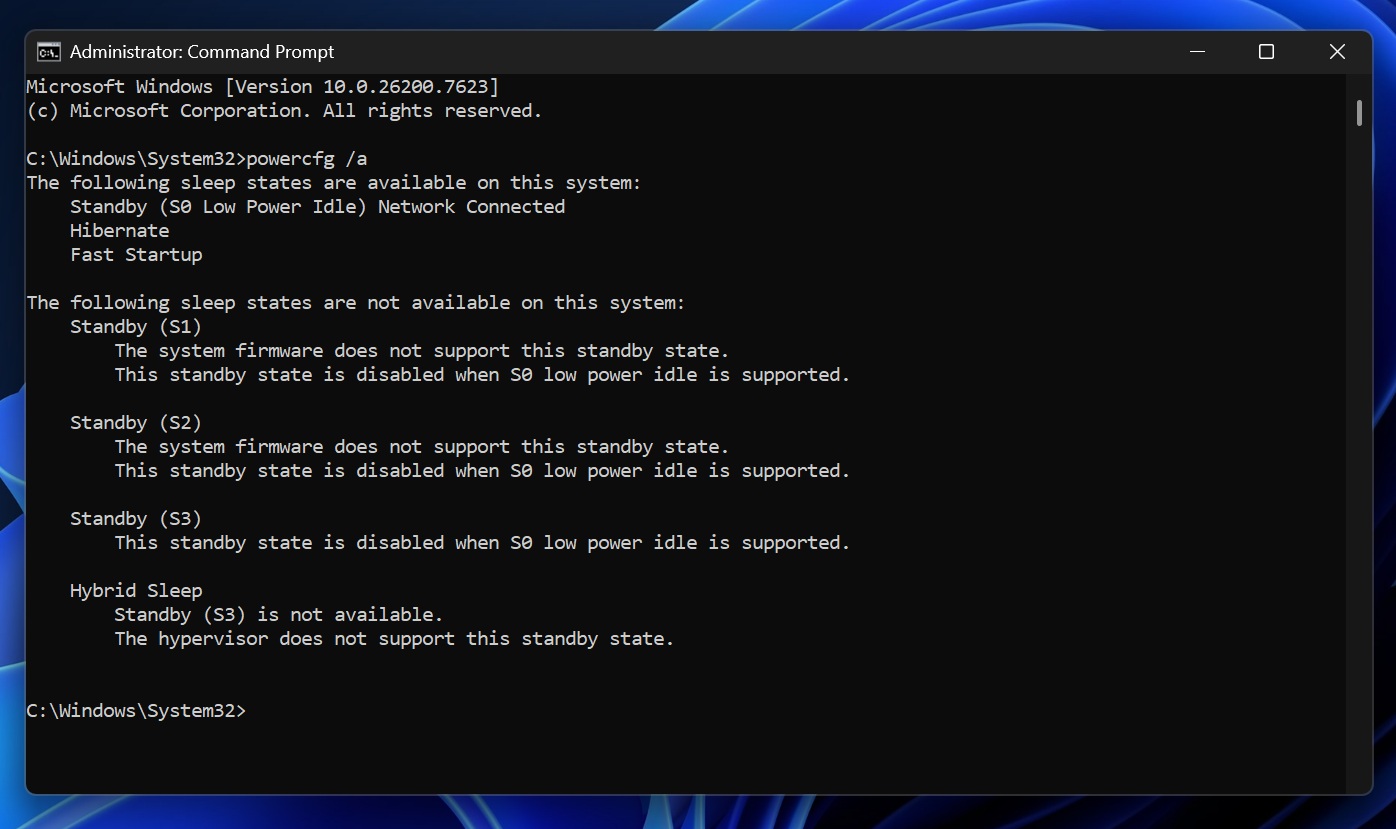Open the Command Prompt system menu icon
The image size is (1396, 829).
click(48, 52)
